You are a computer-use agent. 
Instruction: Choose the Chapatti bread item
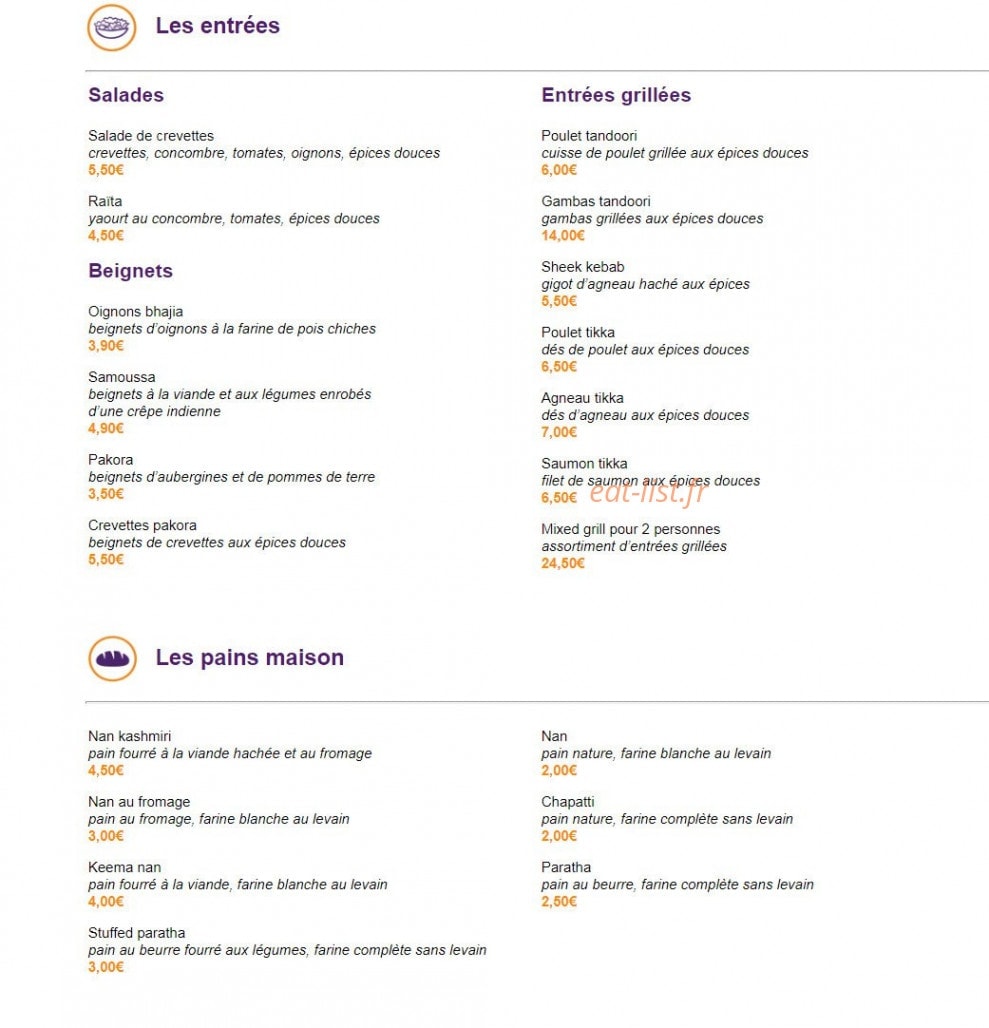[x=568, y=802]
